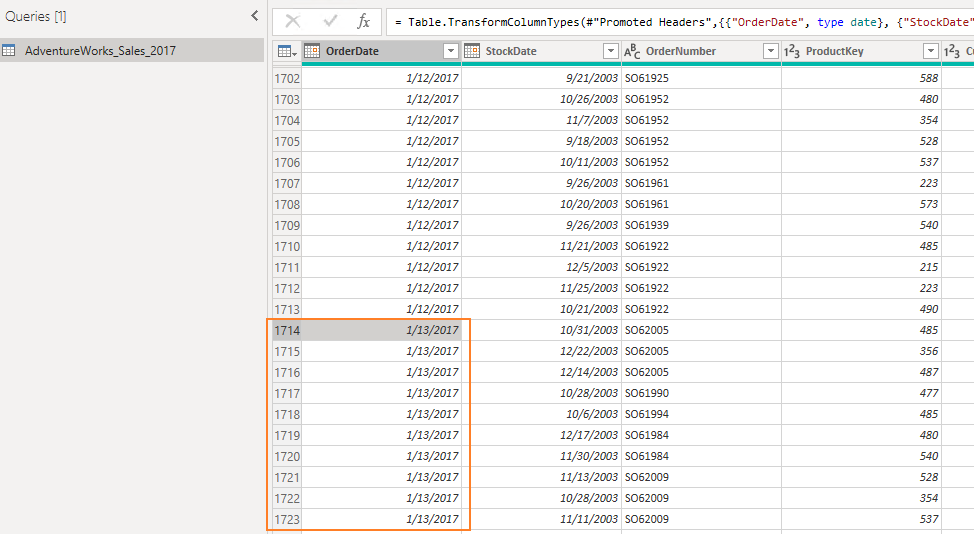Screen dimensions: 974x534
Task: Click OrderNumber cell SO62009 in row 1723
Action: [x=701, y=519]
